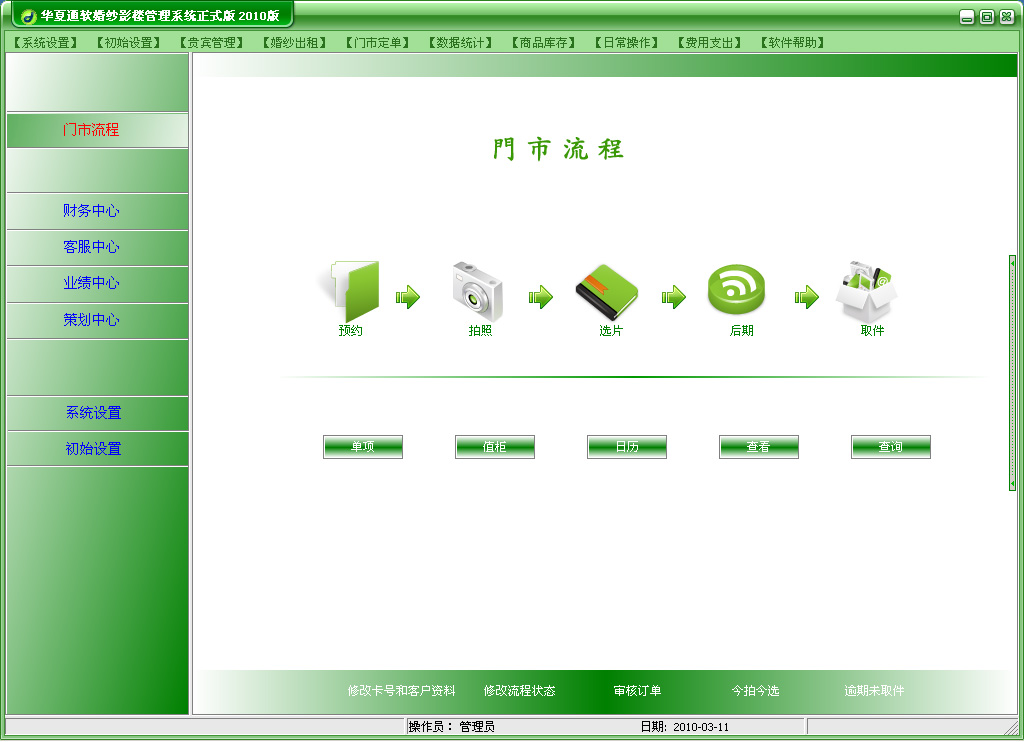
Task: Open the 【初始设置】 menu
Action: point(128,42)
